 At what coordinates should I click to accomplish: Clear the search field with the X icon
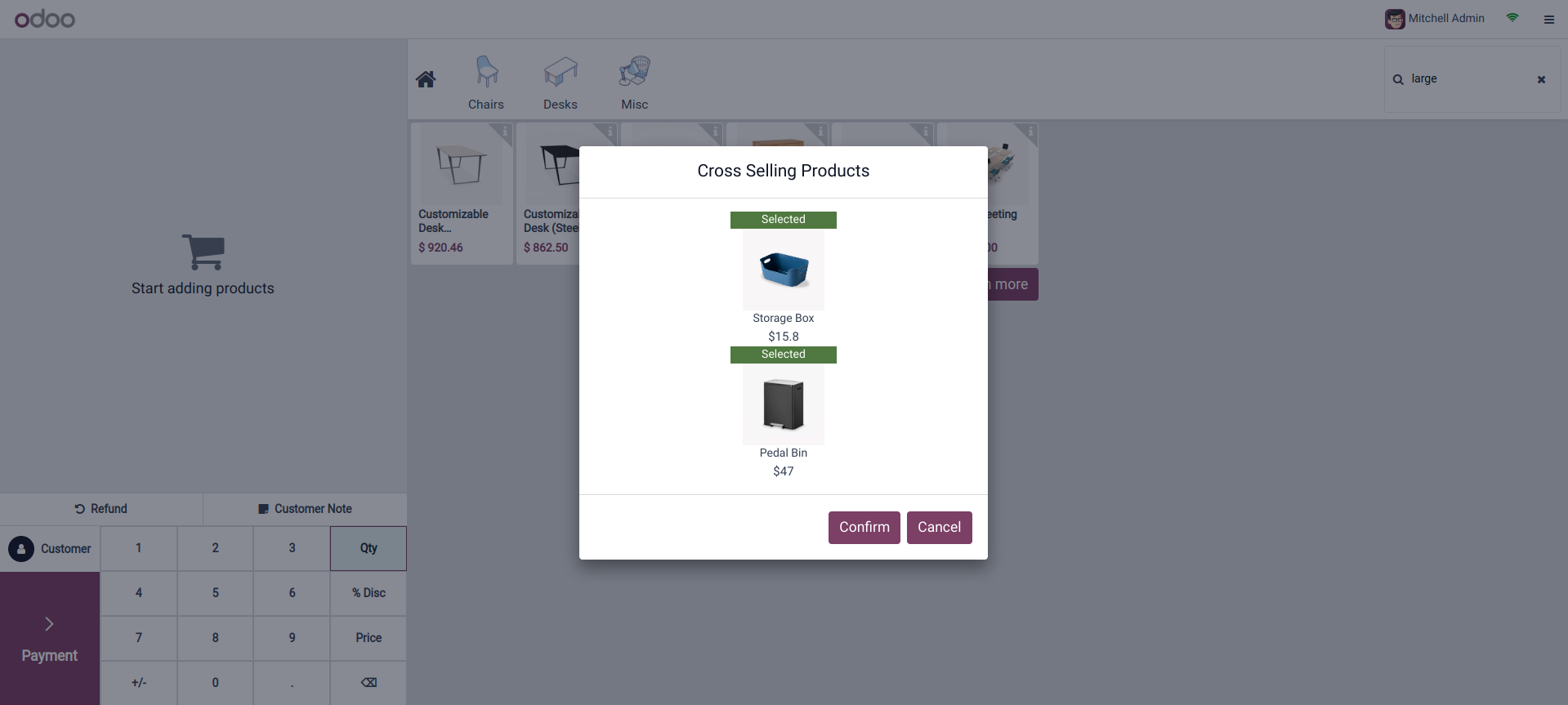(x=1541, y=79)
